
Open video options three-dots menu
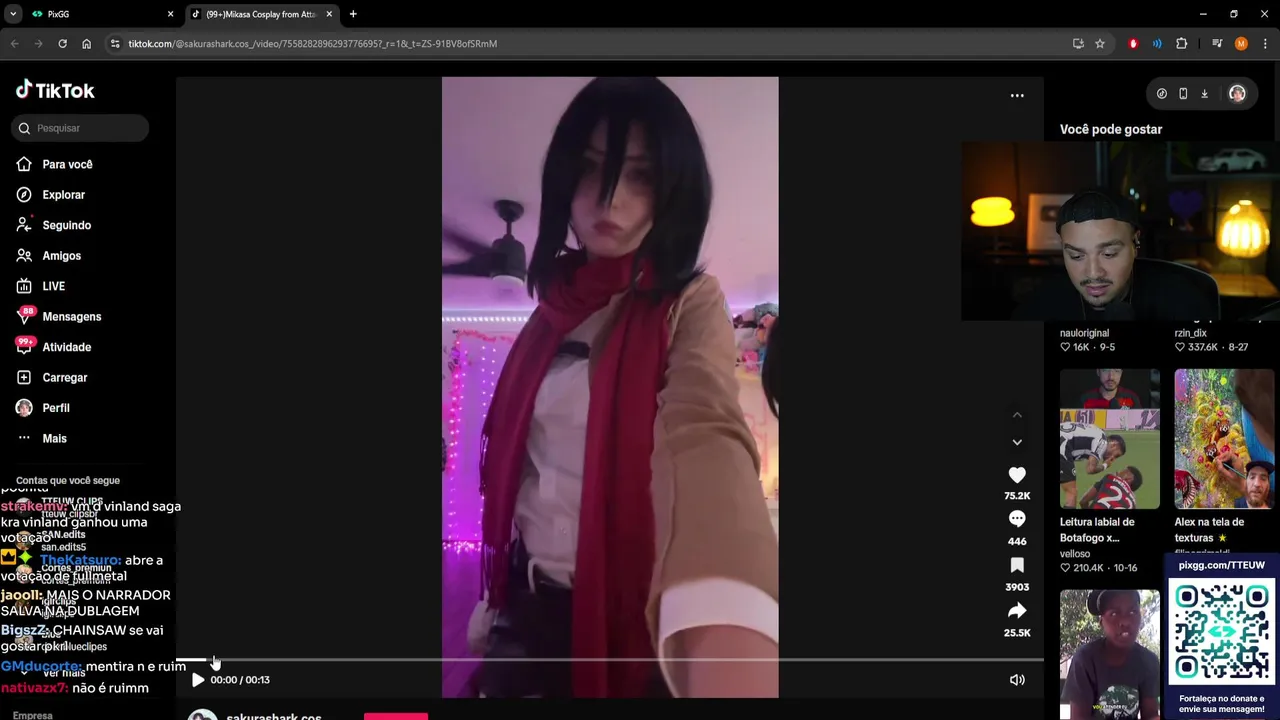[1017, 96]
